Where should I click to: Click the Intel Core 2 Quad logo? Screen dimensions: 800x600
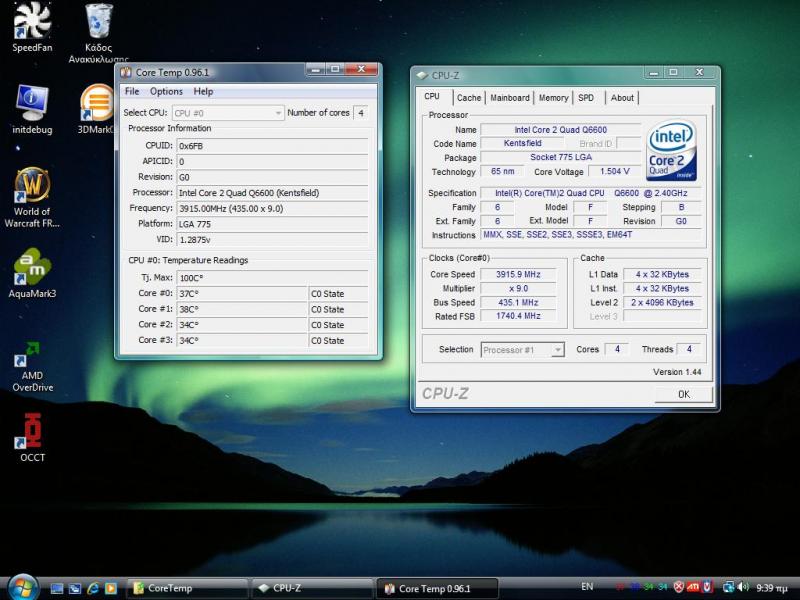671,150
